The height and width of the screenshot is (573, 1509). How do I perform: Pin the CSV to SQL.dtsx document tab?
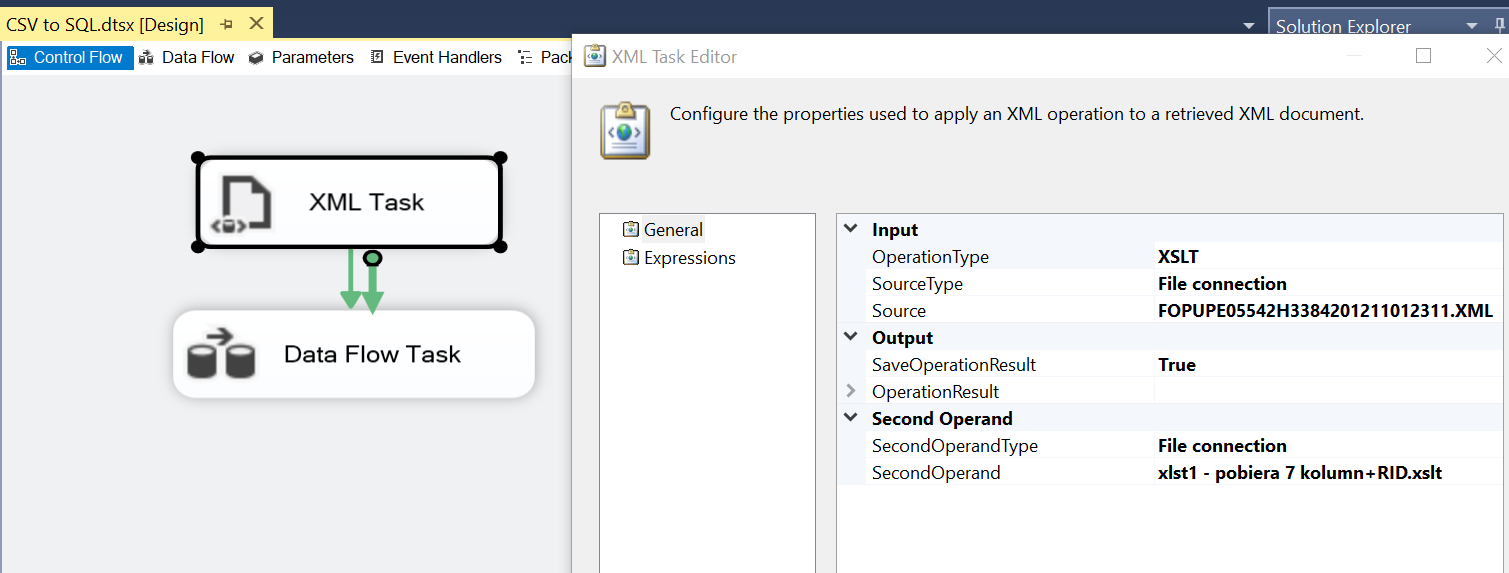[x=226, y=24]
